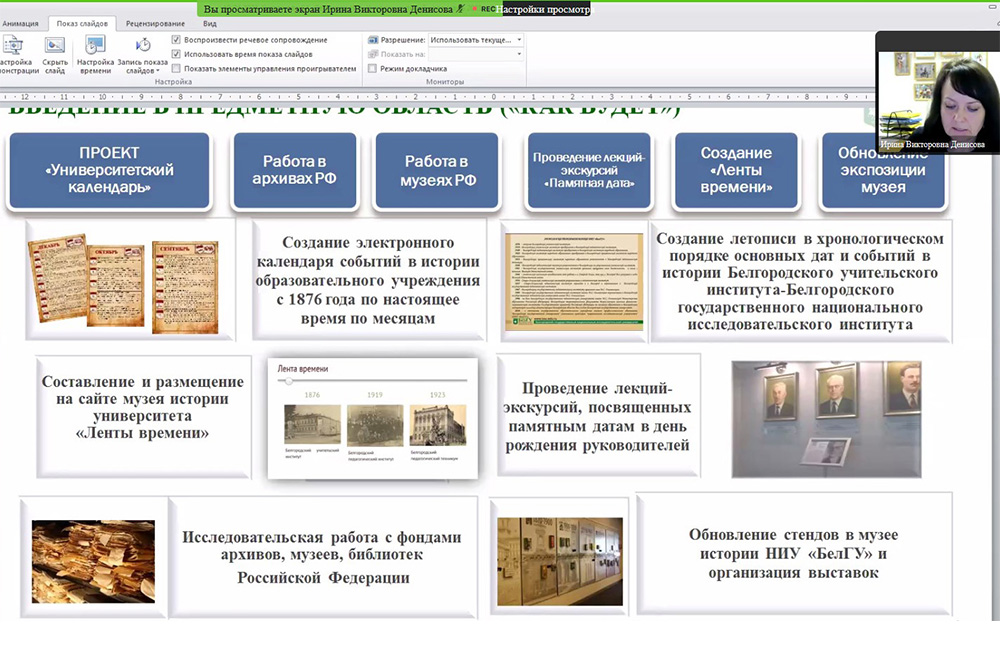This screenshot has width=1000, height=667.
Task: Open Настройка времени rehearsal timing tool
Action: [x=95, y=46]
